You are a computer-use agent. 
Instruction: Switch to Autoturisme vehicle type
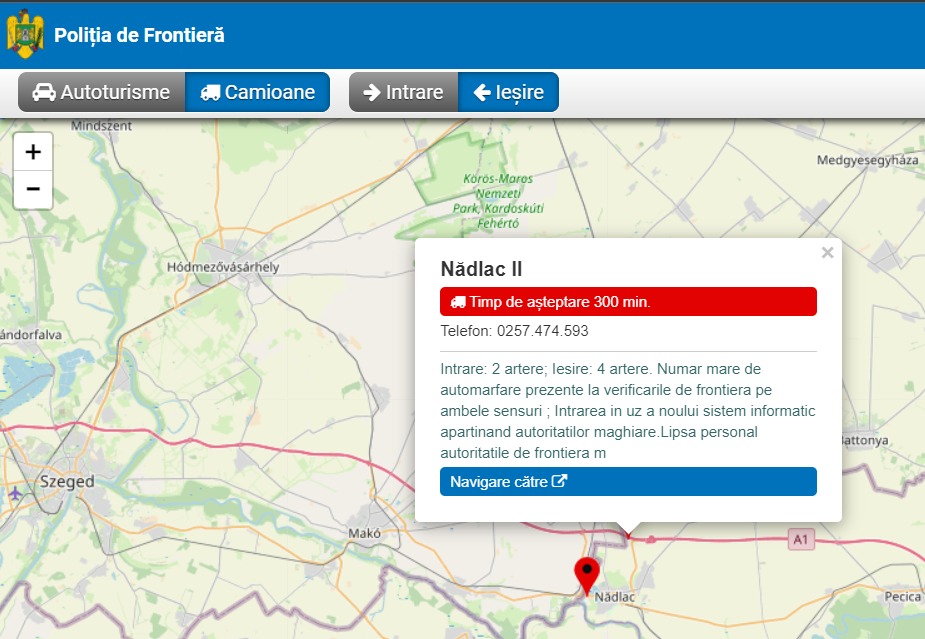tap(102, 92)
